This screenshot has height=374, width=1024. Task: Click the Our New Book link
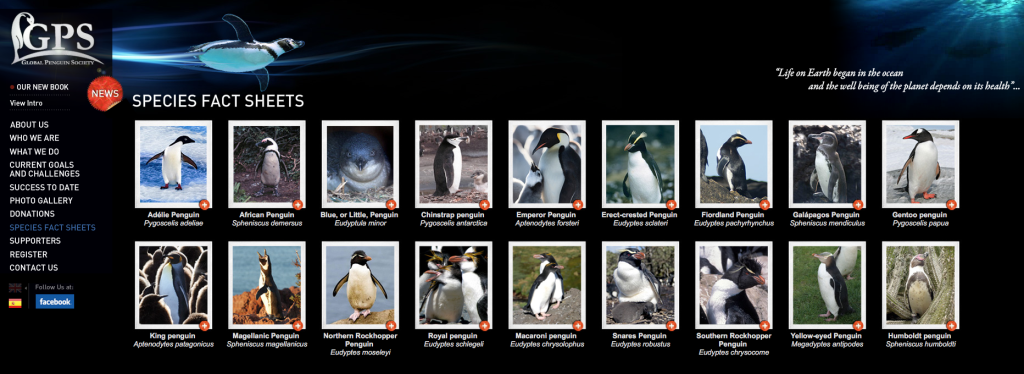[x=42, y=87]
